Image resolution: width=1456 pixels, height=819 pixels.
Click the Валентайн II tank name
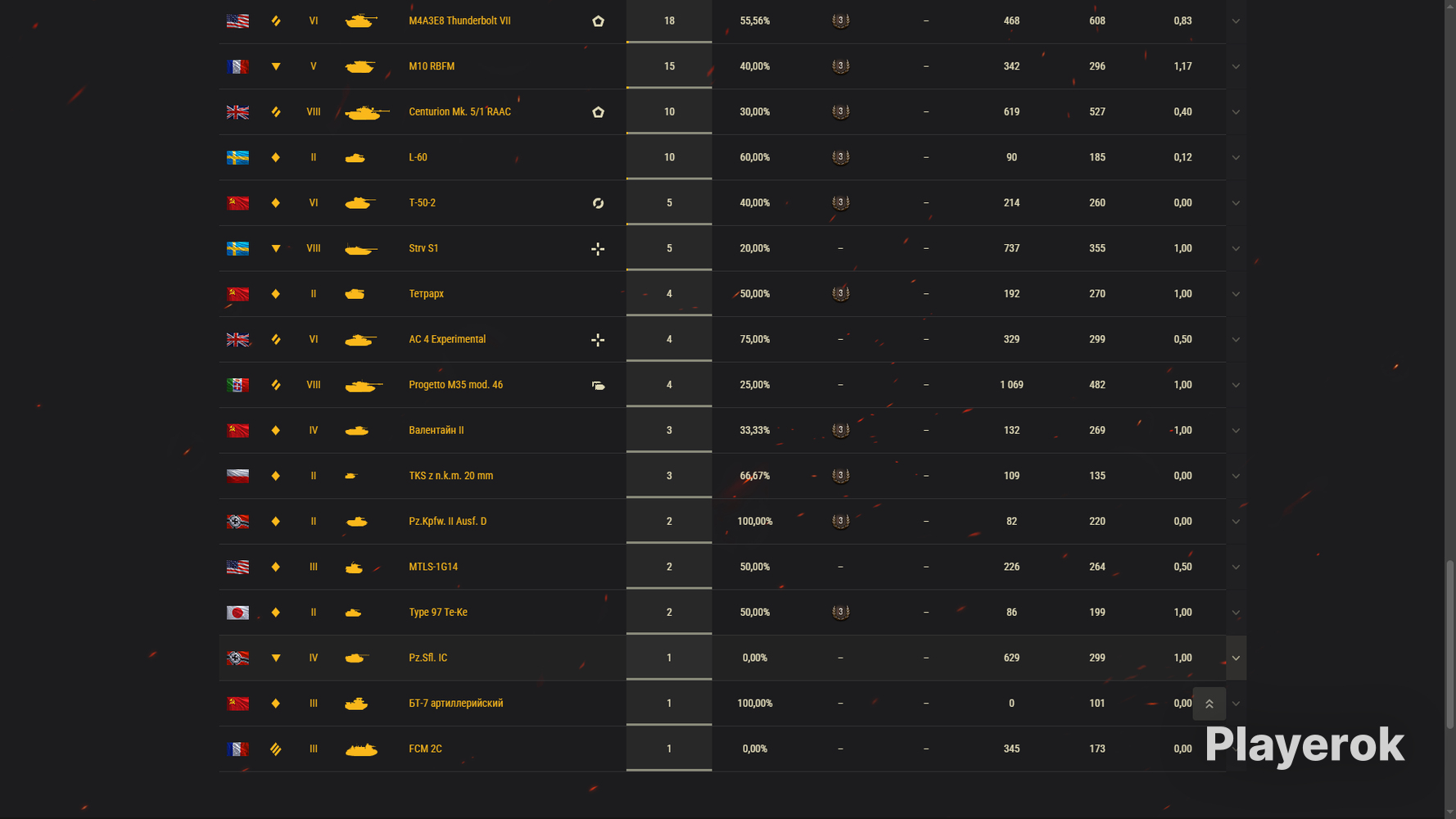tap(436, 430)
